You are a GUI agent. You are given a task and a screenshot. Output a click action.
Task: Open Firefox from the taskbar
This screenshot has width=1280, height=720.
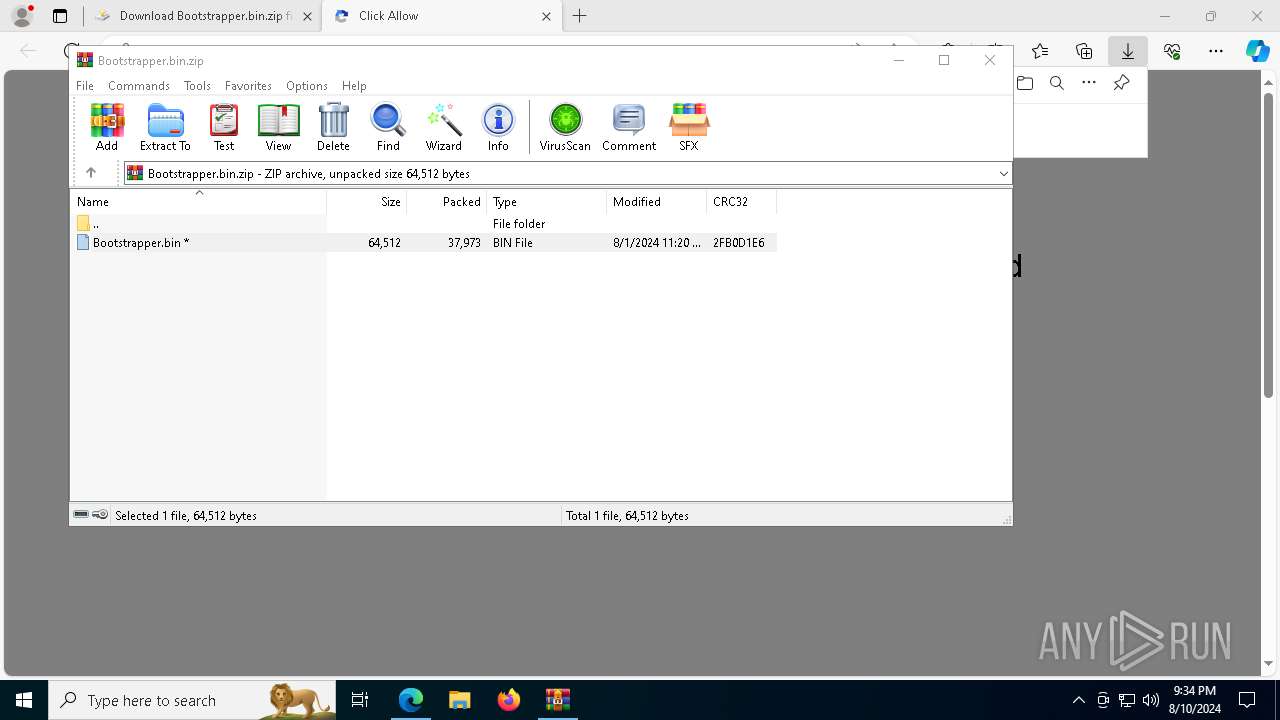[x=509, y=700]
